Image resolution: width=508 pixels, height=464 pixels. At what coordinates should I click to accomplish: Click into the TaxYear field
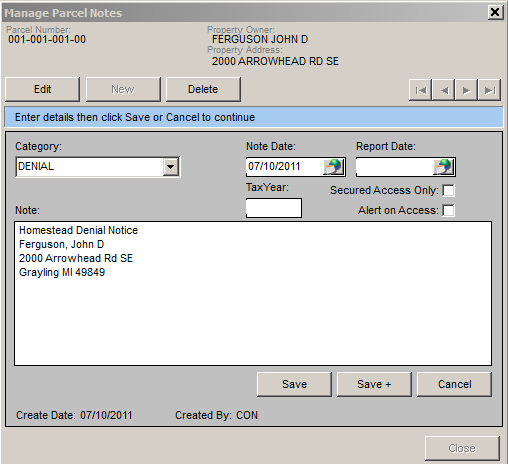click(x=274, y=208)
